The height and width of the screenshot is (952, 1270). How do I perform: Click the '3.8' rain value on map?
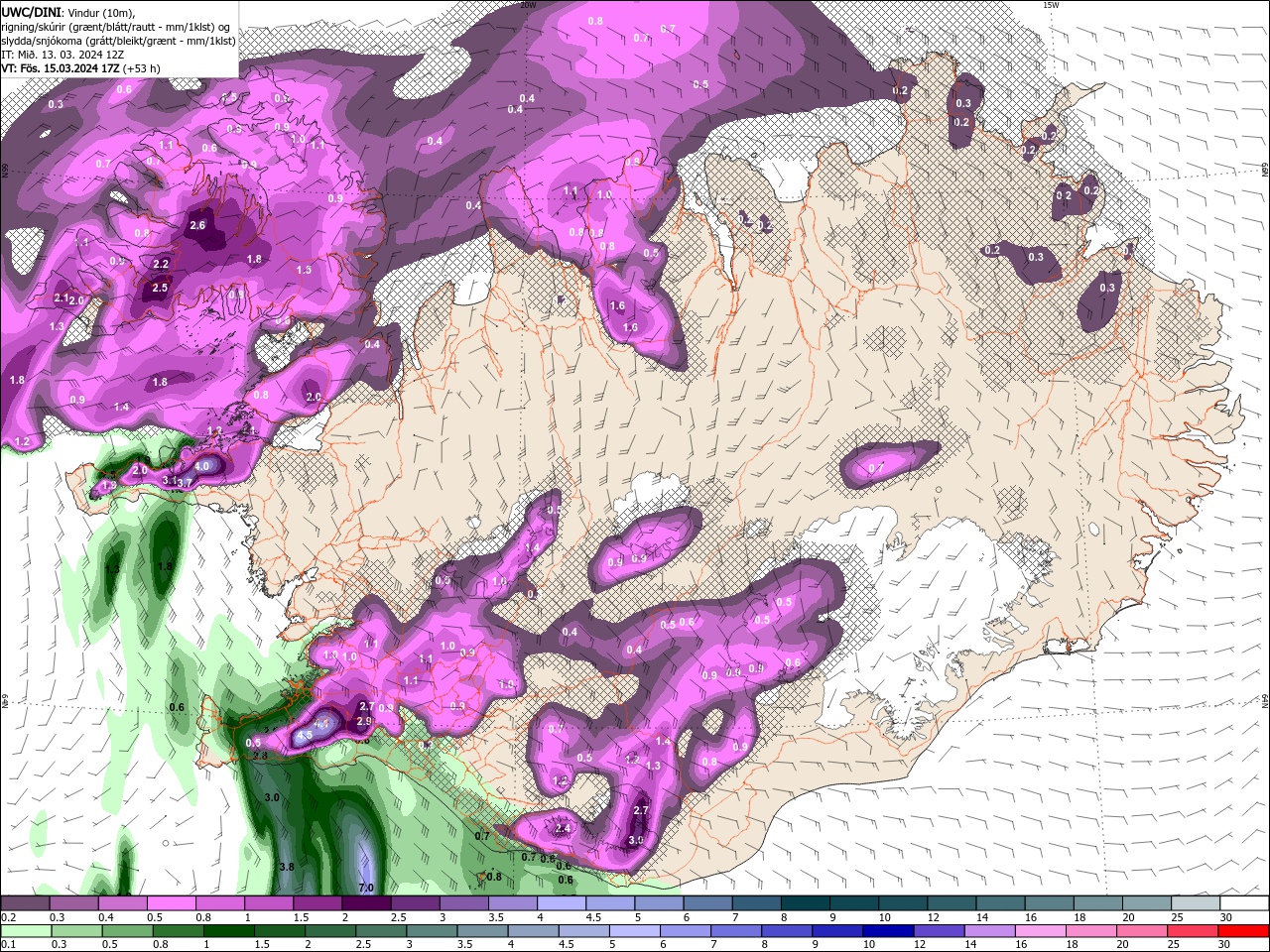point(287,866)
